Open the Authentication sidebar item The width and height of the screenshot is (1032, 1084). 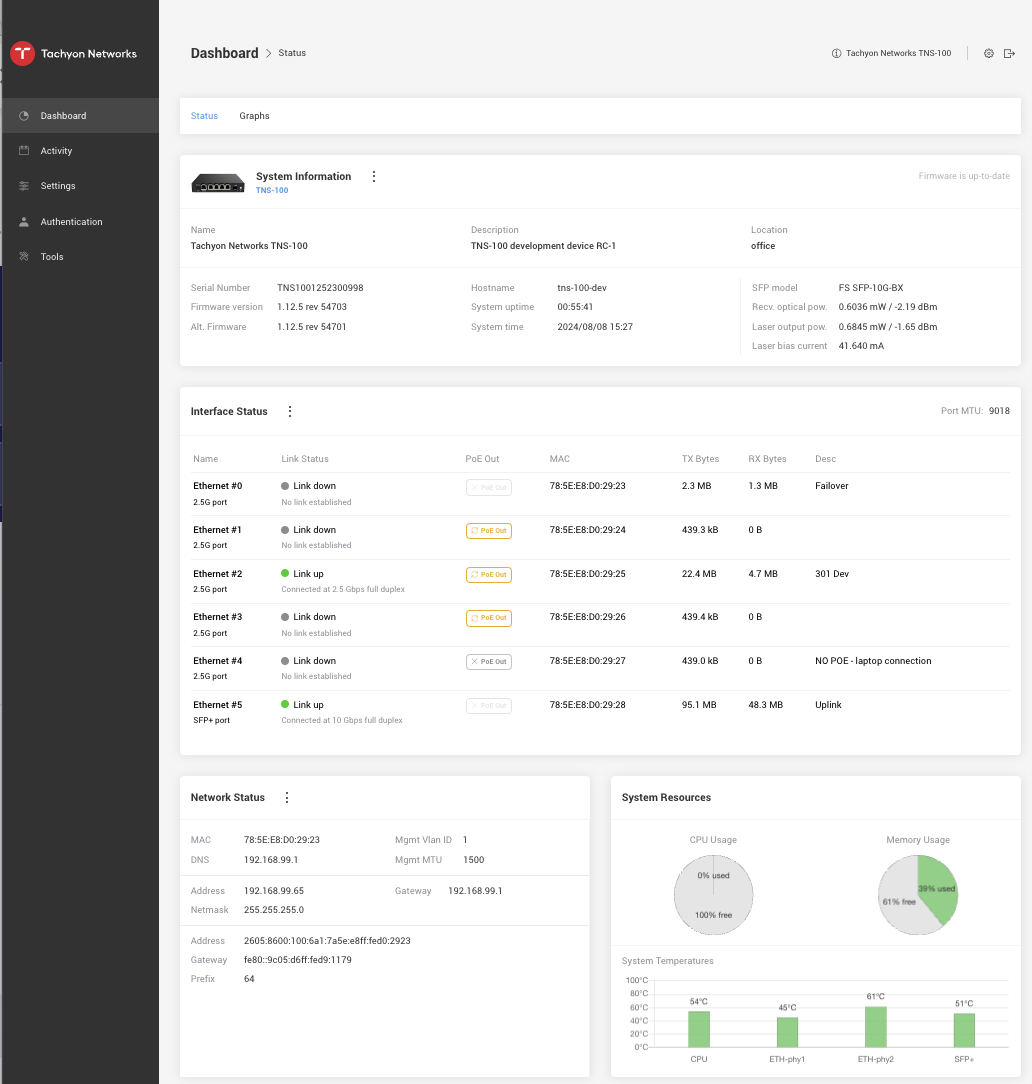pyautogui.click(x=79, y=221)
